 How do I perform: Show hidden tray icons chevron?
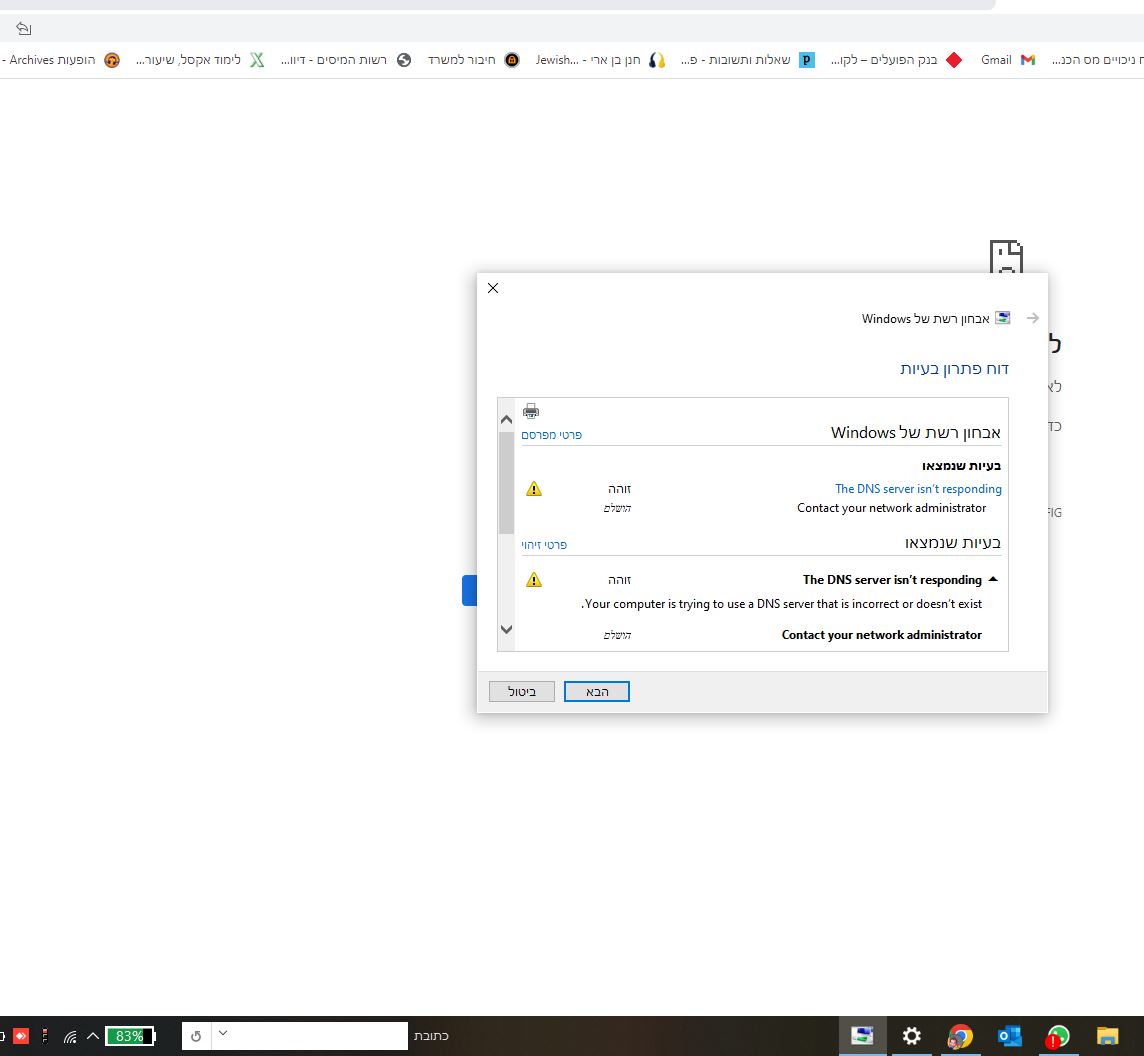point(93,1036)
